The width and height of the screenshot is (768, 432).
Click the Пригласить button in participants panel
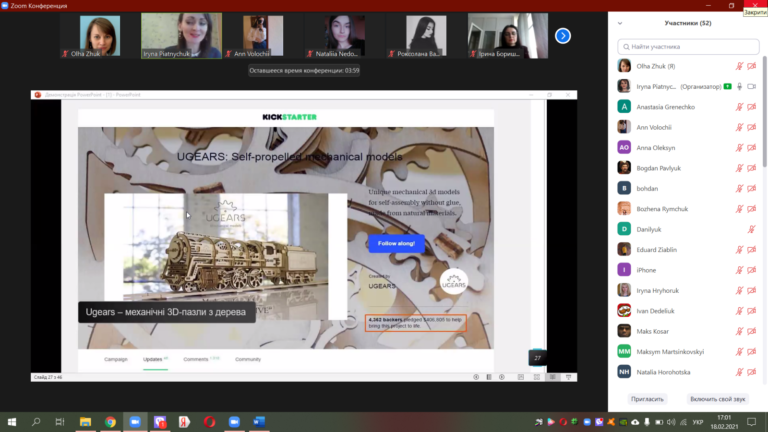(x=647, y=399)
